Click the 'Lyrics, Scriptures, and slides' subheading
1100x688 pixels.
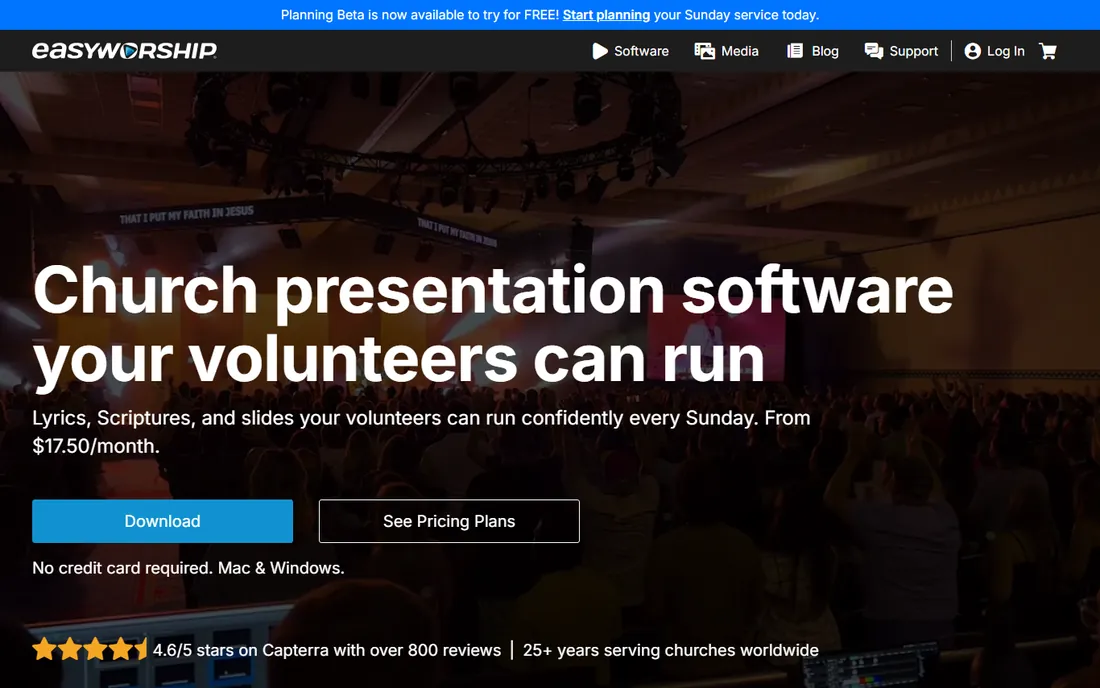tap(421, 432)
